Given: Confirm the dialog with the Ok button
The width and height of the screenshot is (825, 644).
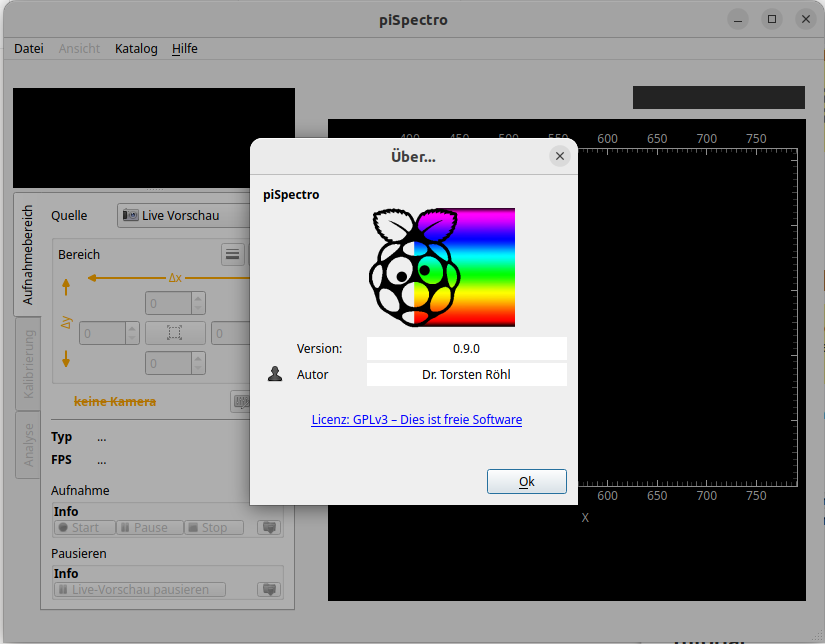Looking at the screenshot, I should pyautogui.click(x=527, y=482).
